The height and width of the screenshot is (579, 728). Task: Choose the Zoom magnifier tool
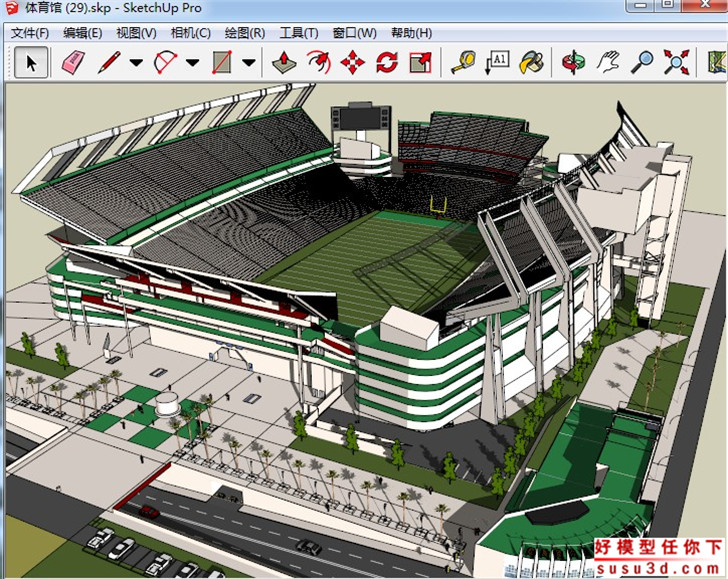[x=642, y=62]
